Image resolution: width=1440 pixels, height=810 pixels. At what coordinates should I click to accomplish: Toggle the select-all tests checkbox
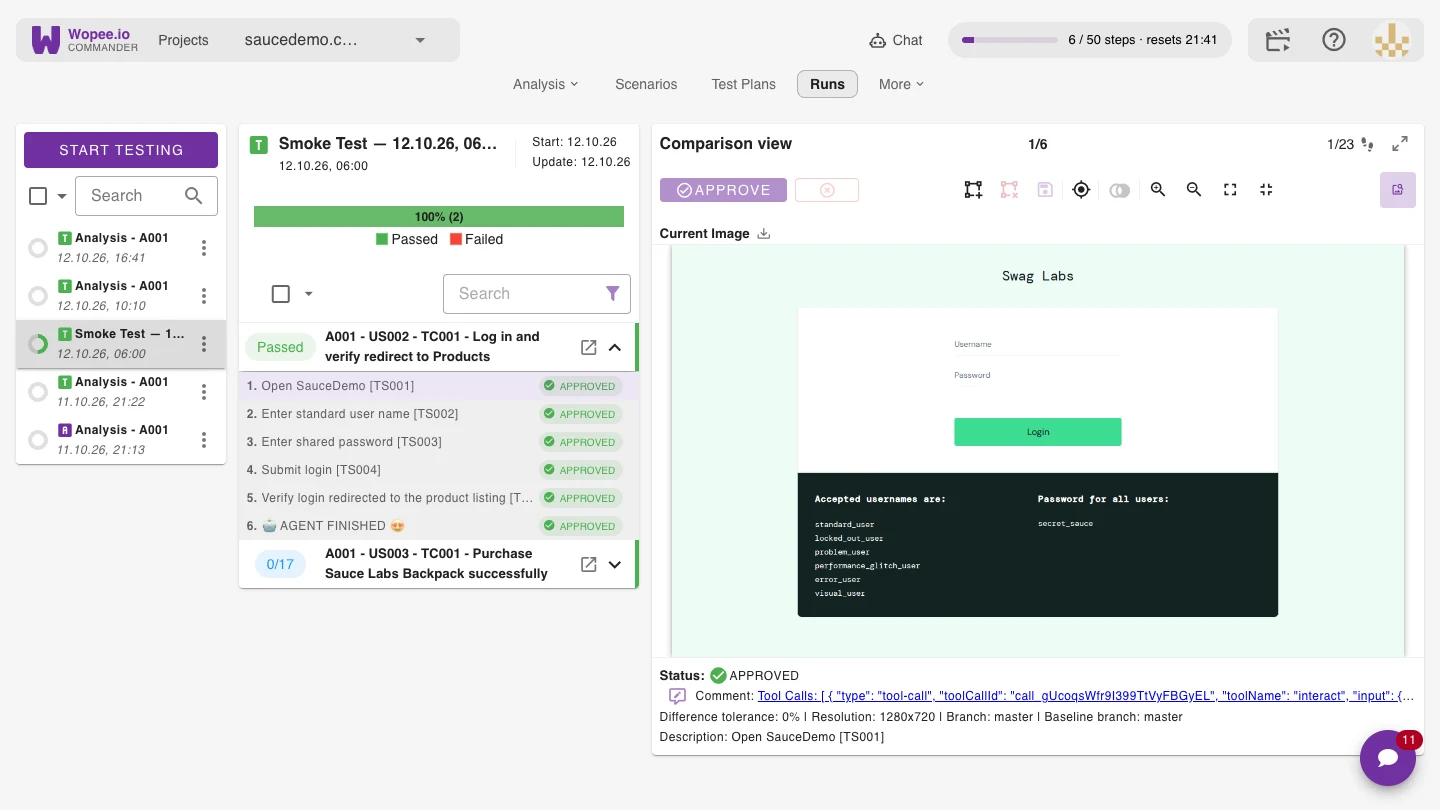281,294
